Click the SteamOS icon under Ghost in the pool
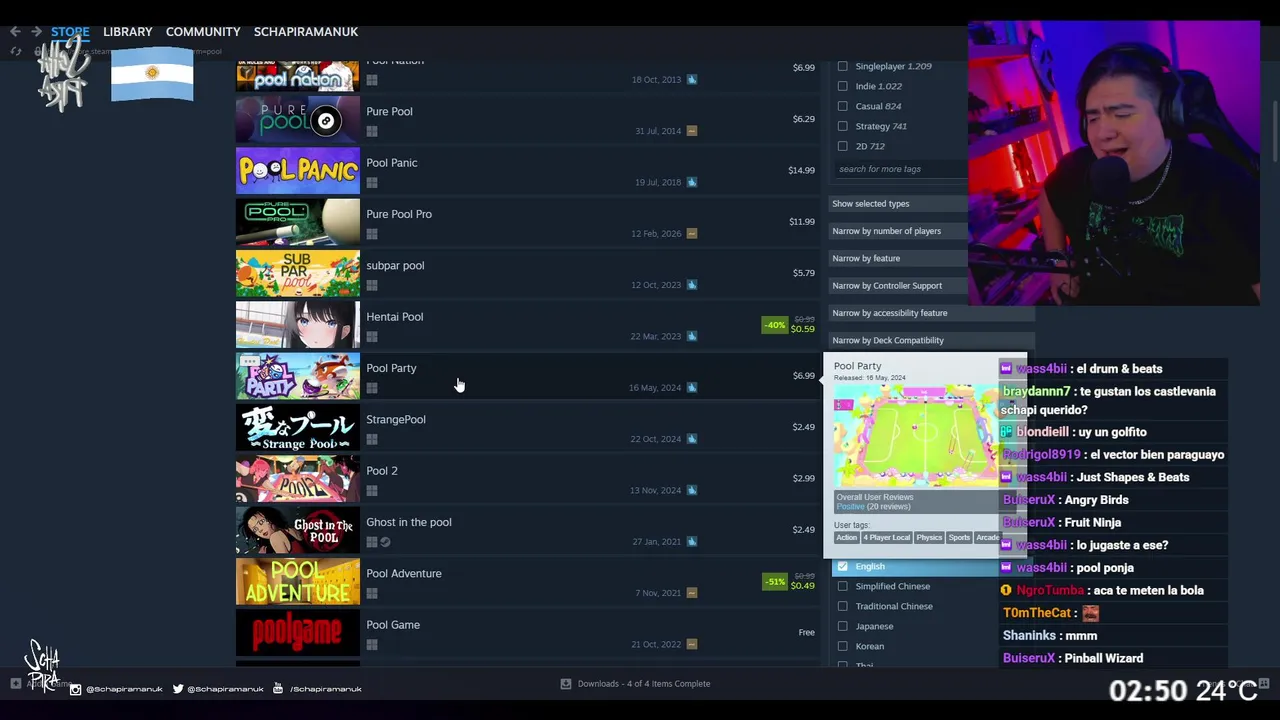This screenshot has height=720, width=1280. (x=385, y=542)
